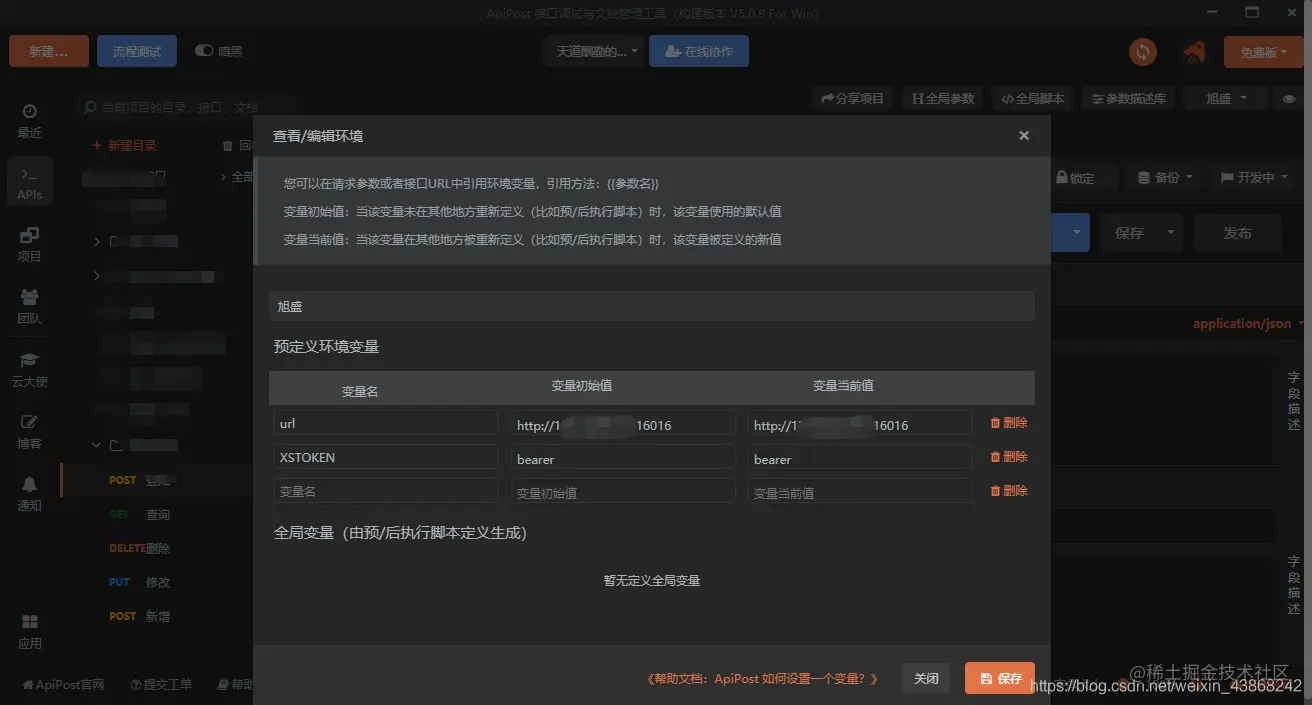Click the recycle bin trash icon
This screenshot has width=1312, height=705.
tap(229, 145)
